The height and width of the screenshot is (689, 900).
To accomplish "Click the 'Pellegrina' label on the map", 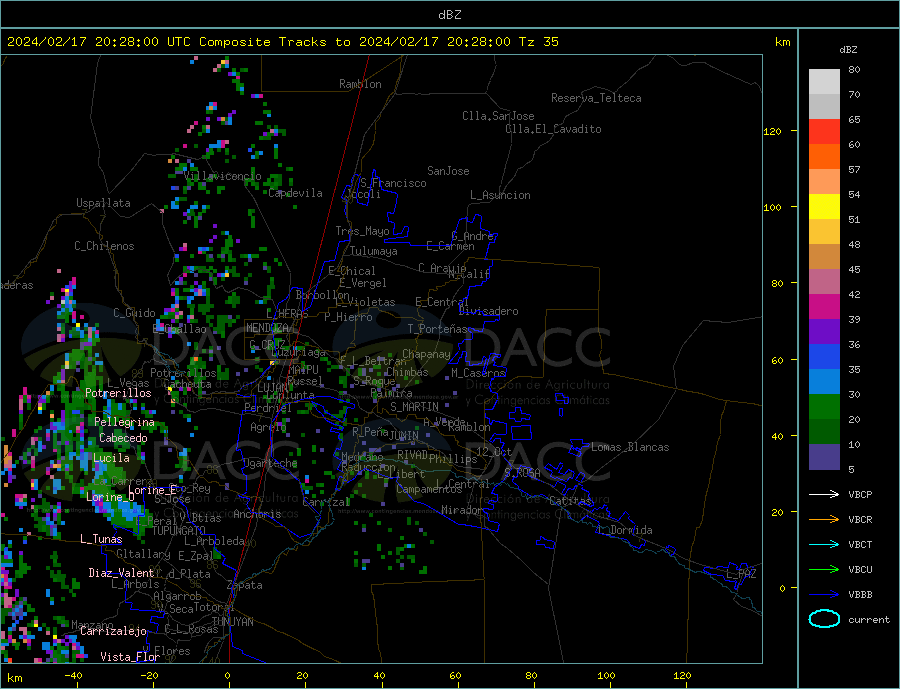I will [x=125, y=422].
